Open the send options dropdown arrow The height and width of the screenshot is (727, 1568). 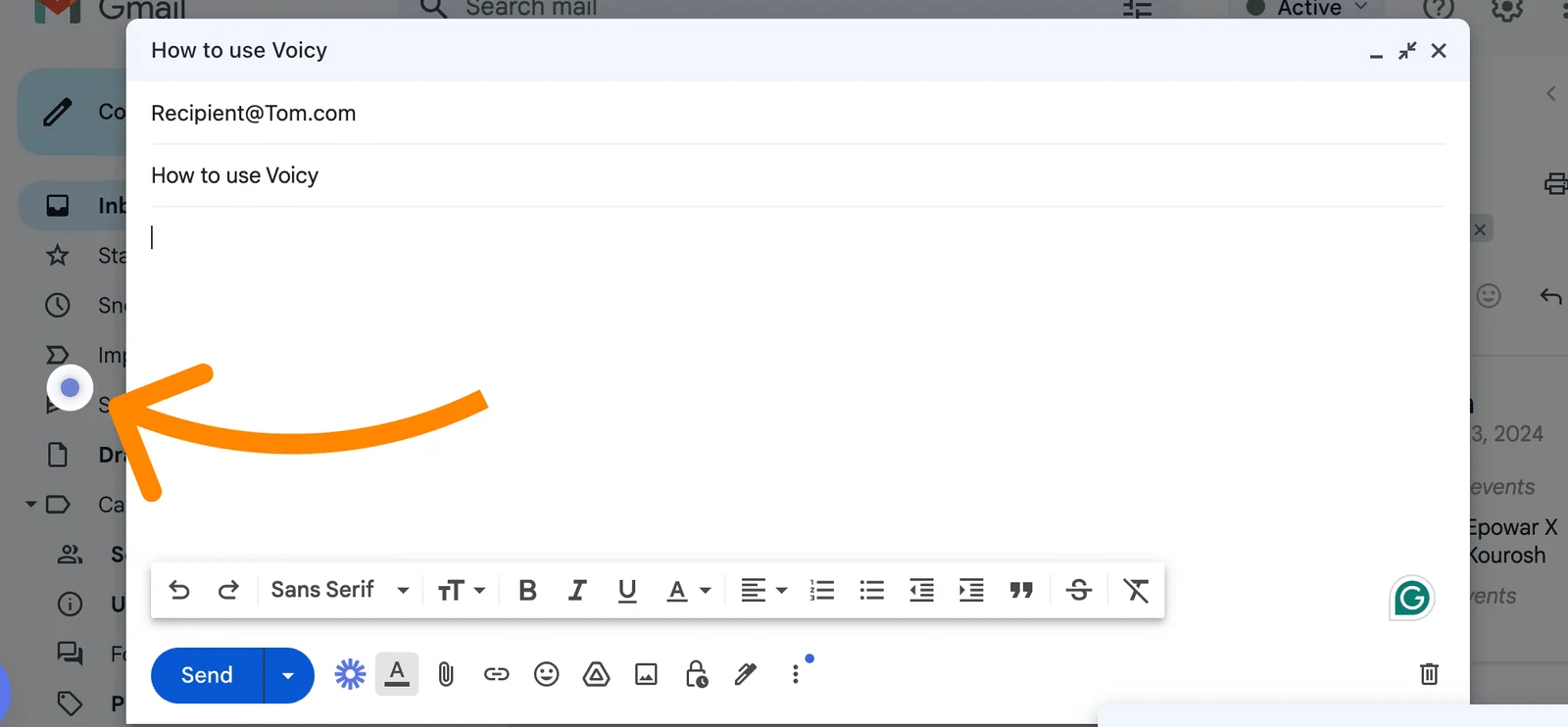(x=288, y=675)
